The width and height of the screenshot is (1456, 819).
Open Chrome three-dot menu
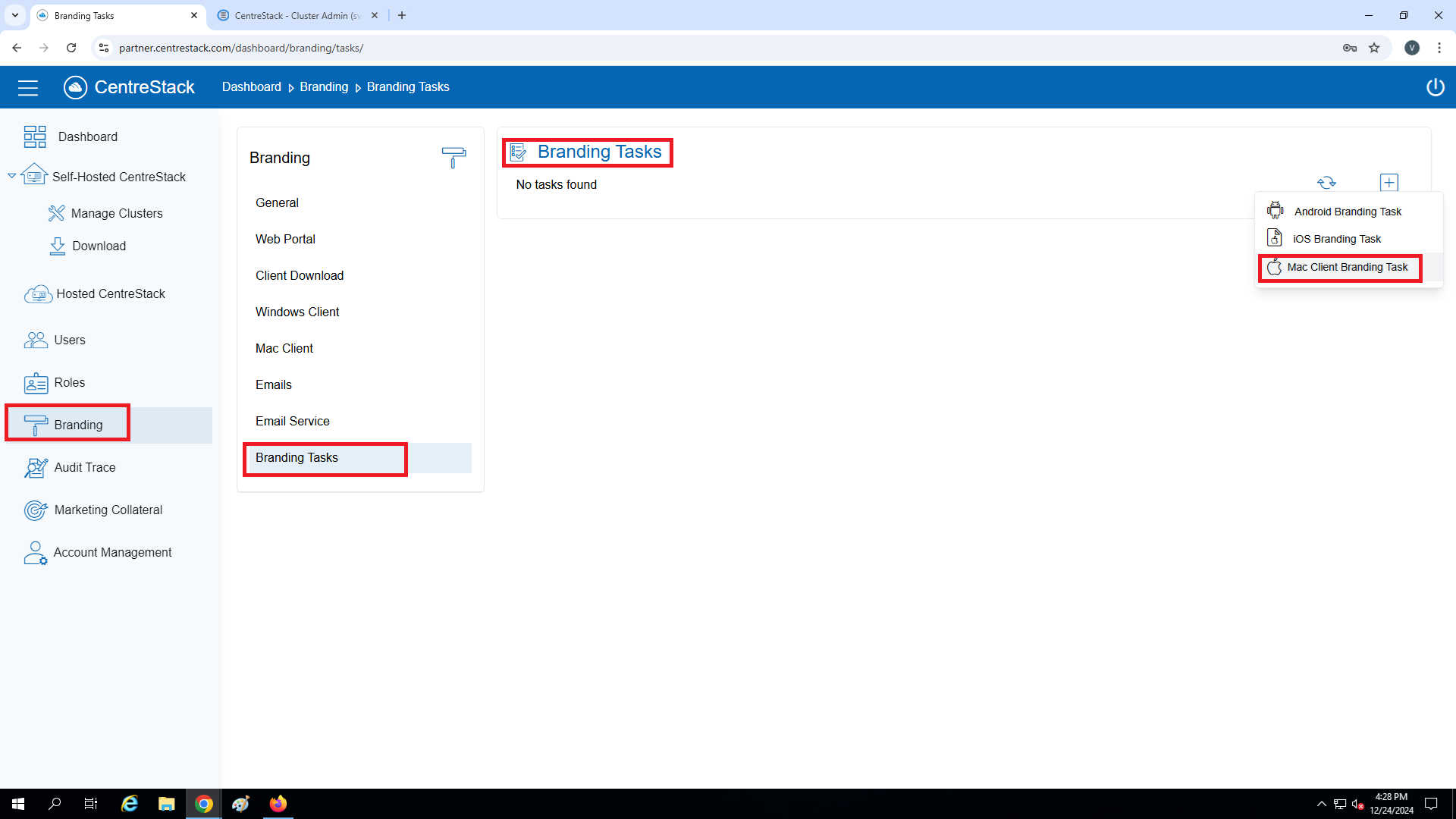pos(1439,48)
